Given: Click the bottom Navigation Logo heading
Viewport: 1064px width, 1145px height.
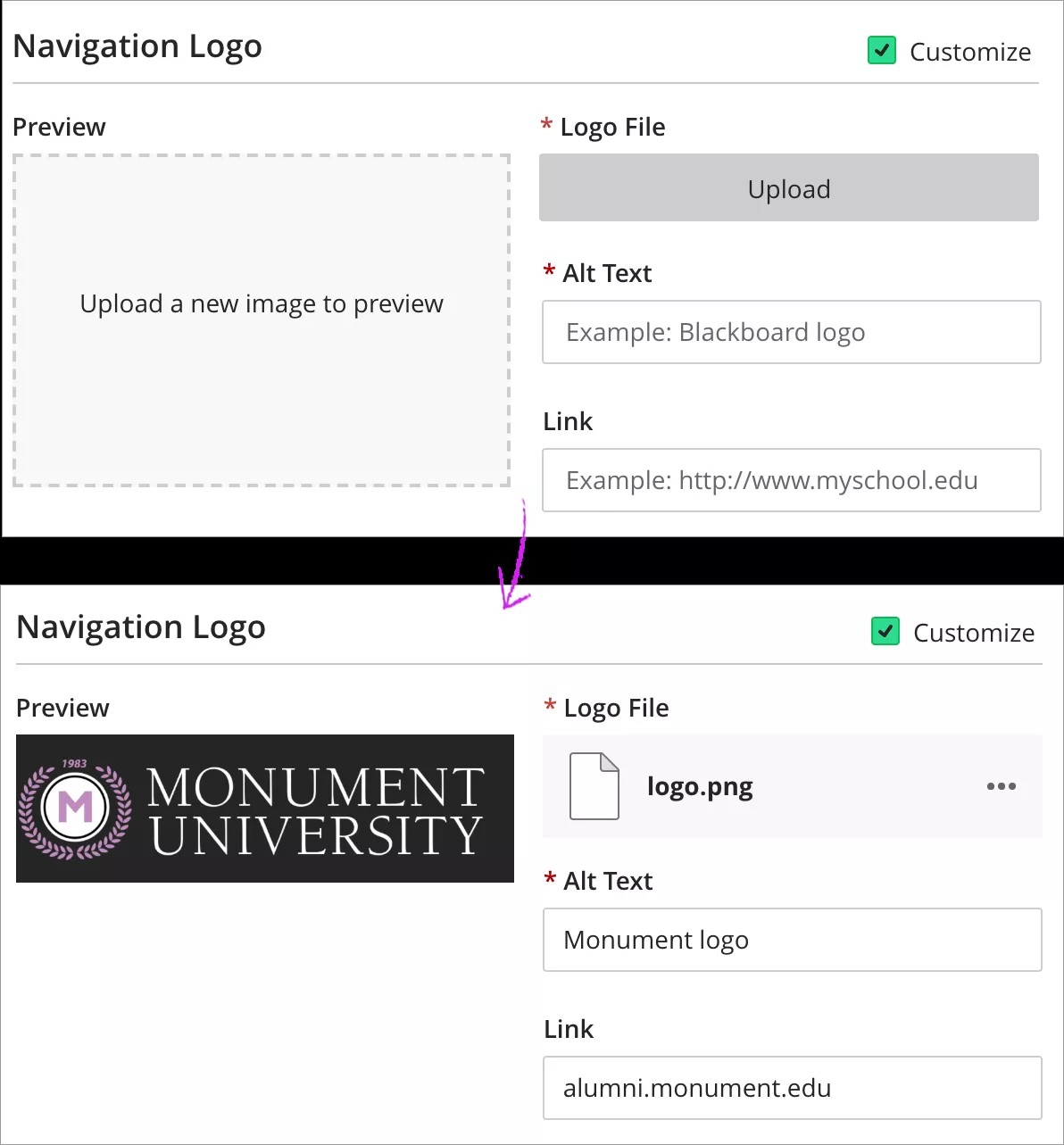Looking at the screenshot, I should pos(141,626).
